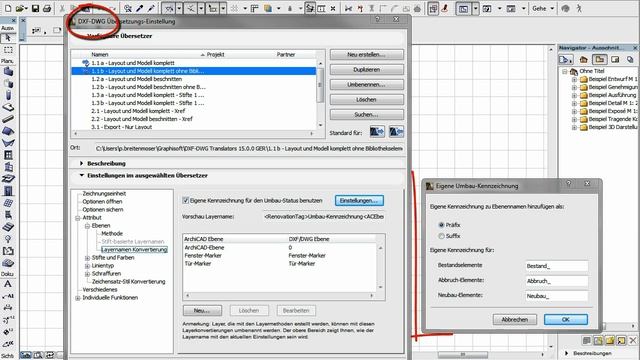Click the 'Neu erstellen...' button

(367, 54)
